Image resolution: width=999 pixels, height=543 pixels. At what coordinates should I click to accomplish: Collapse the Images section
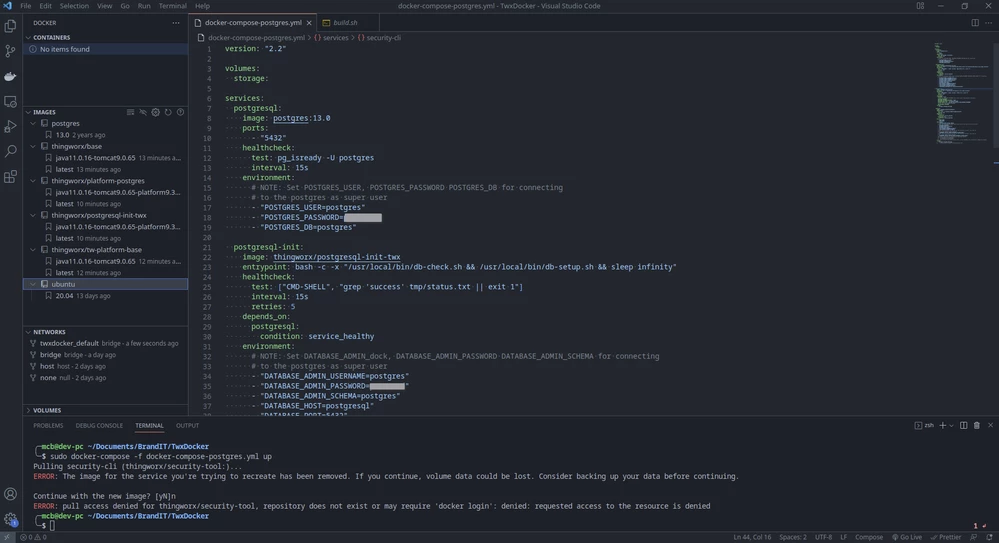pos(28,112)
